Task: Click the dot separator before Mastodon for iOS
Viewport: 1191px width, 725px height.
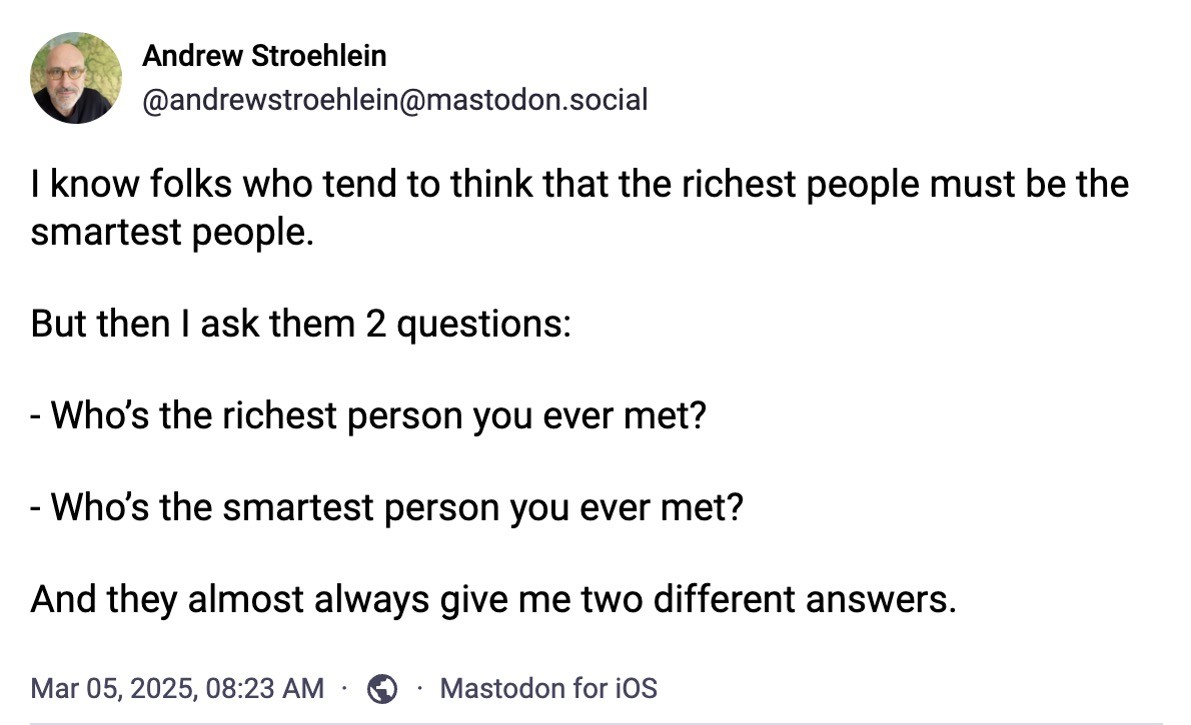Action: 419,688
